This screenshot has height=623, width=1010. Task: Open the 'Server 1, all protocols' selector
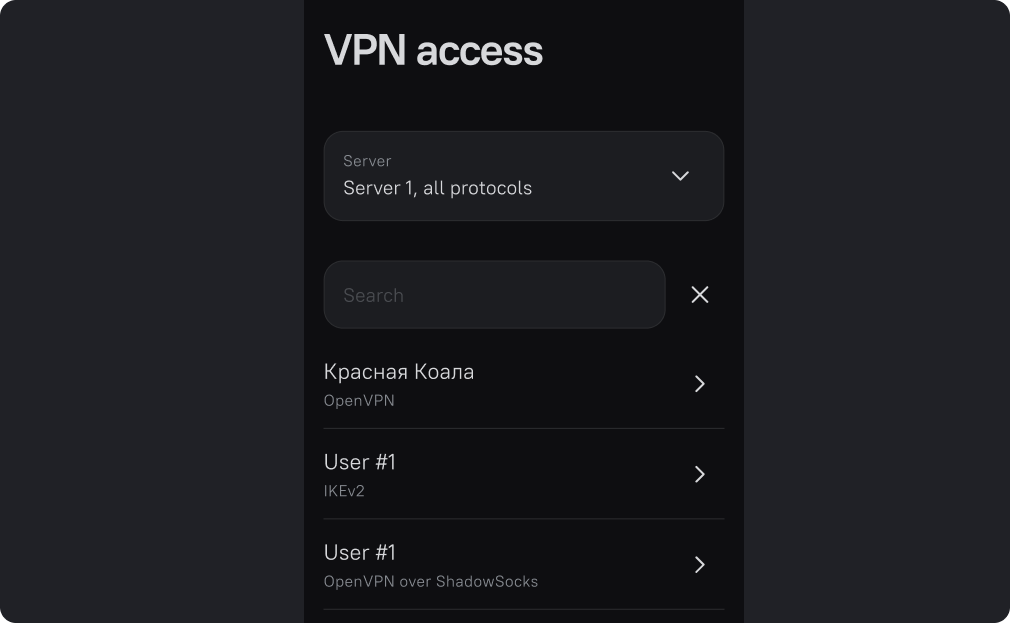click(437, 188)
